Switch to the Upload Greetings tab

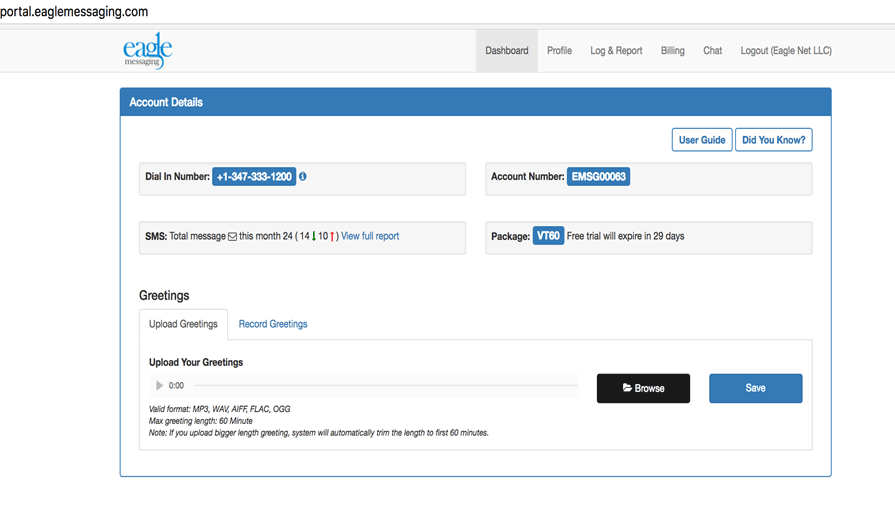(183, 324)
